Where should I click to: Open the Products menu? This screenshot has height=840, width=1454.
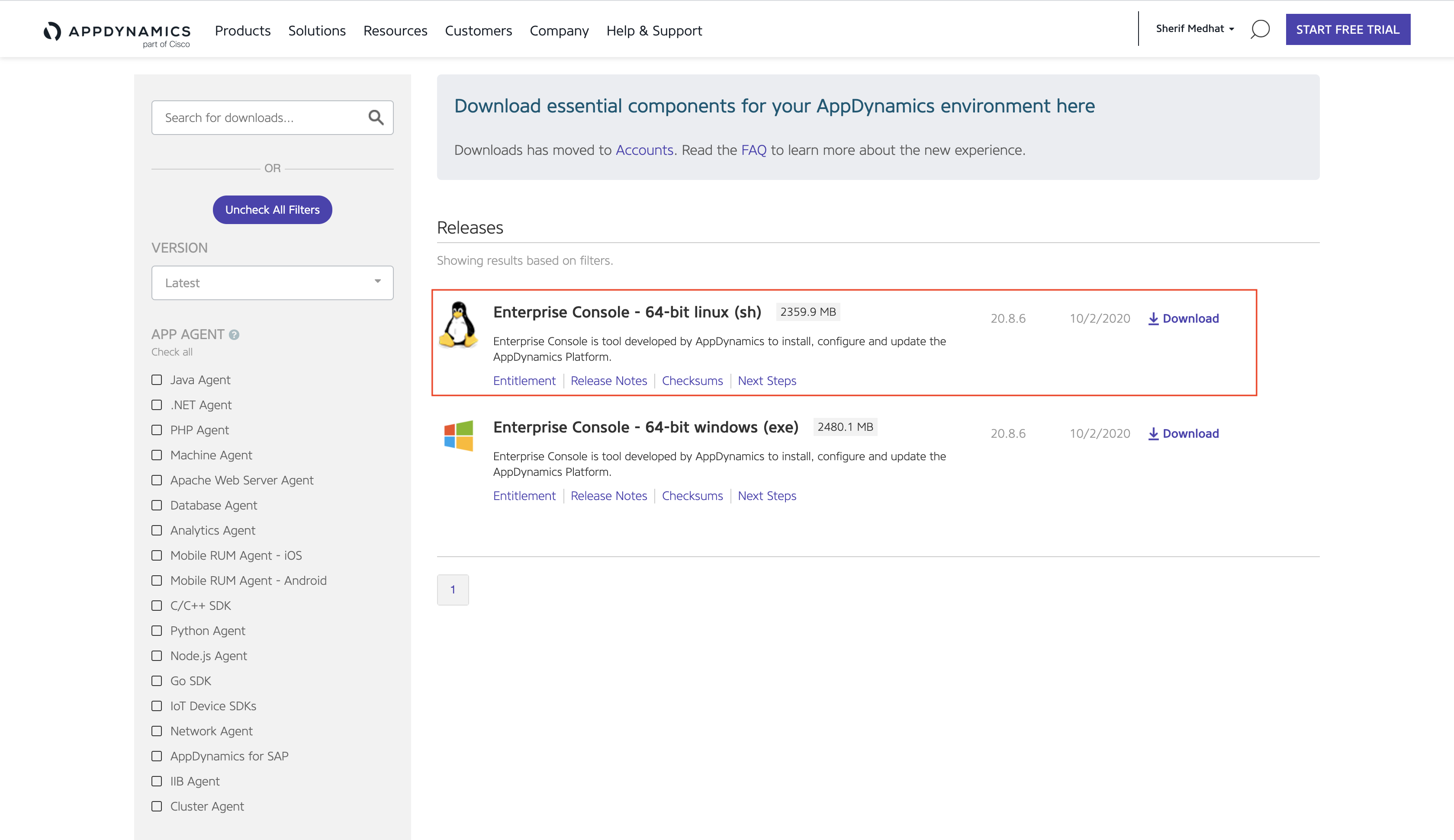tap(242, 31)
